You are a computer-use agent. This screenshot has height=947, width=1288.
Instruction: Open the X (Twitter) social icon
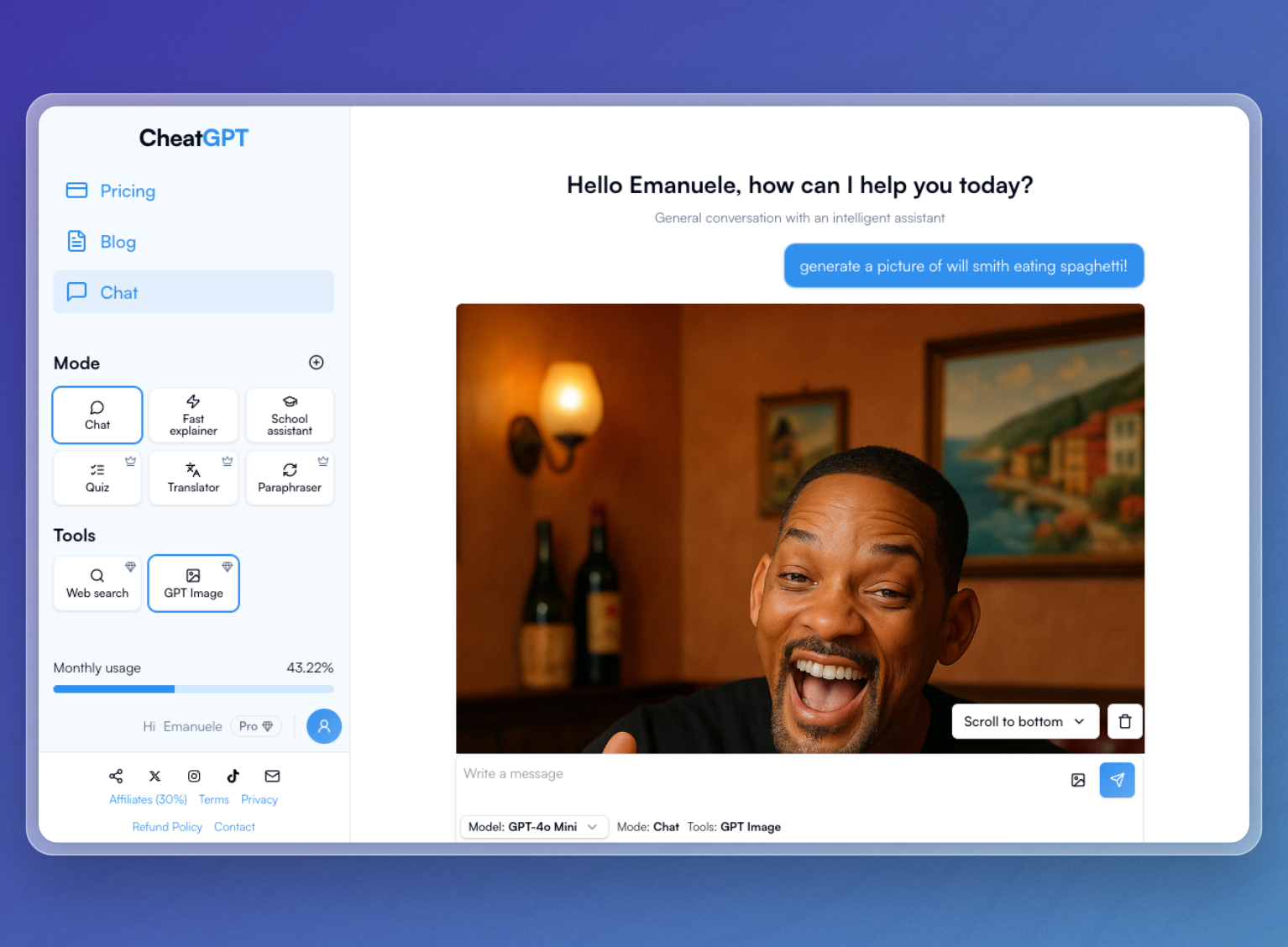pyautogui.click(x=155, y=776)
